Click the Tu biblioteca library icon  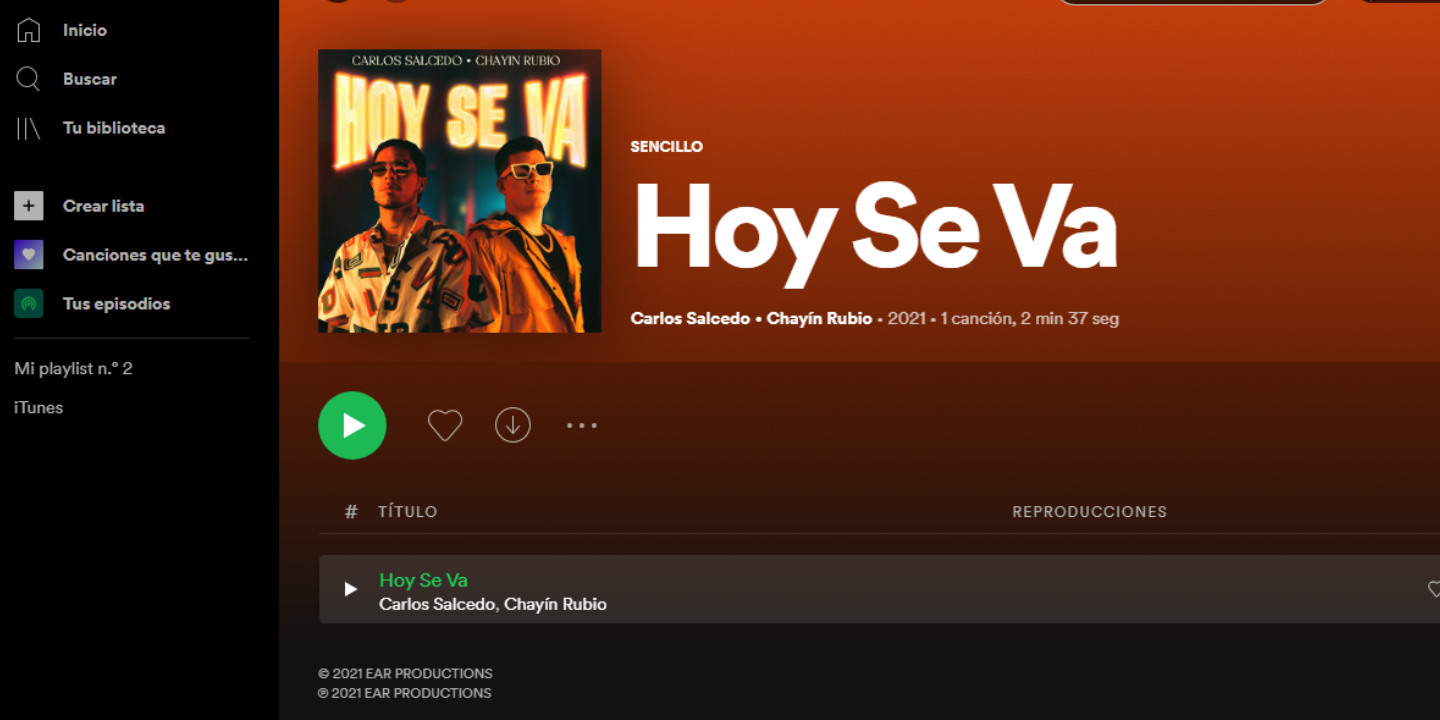pos(28,128)
